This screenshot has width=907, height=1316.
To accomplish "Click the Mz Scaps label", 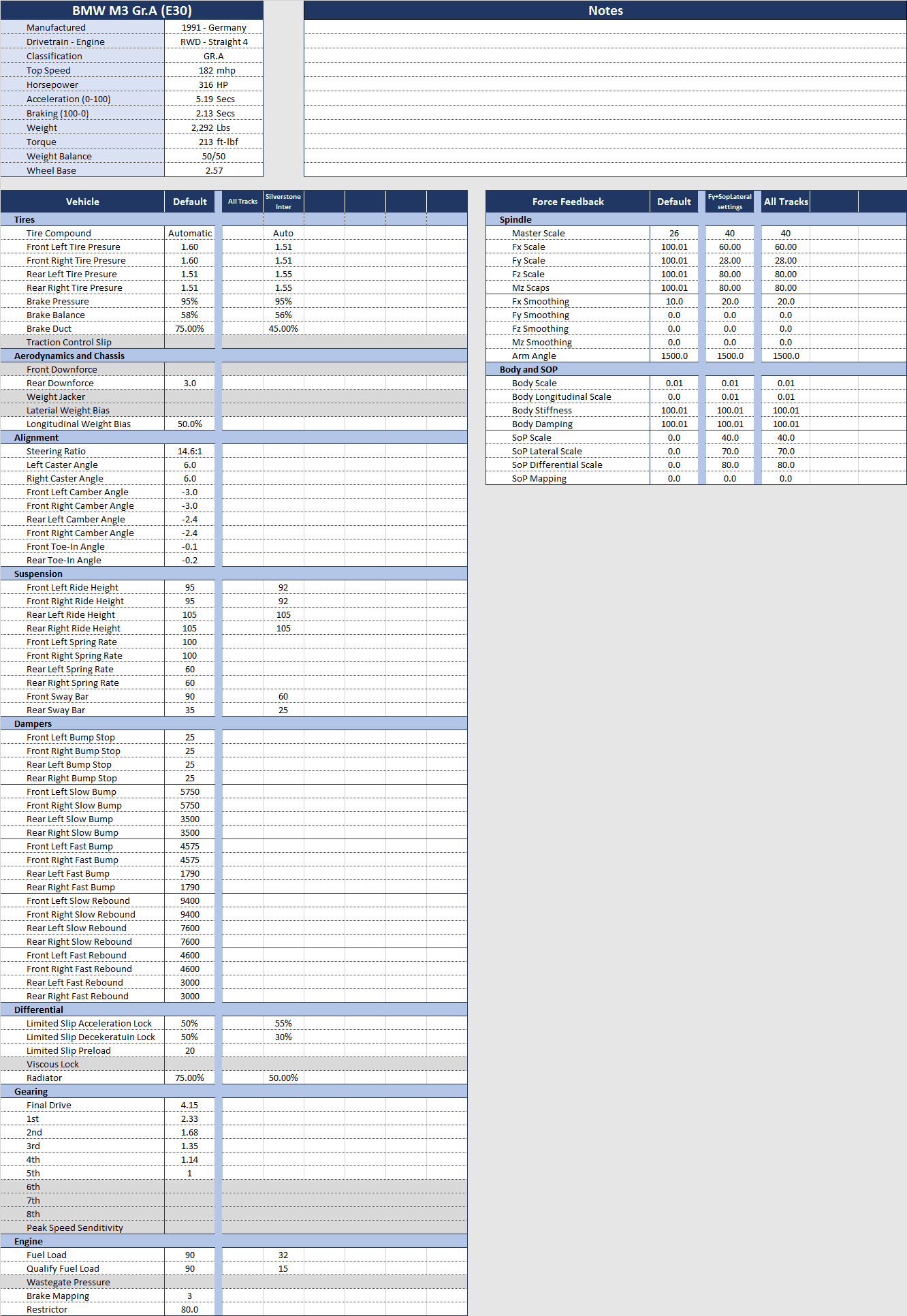I will (530, 287).
